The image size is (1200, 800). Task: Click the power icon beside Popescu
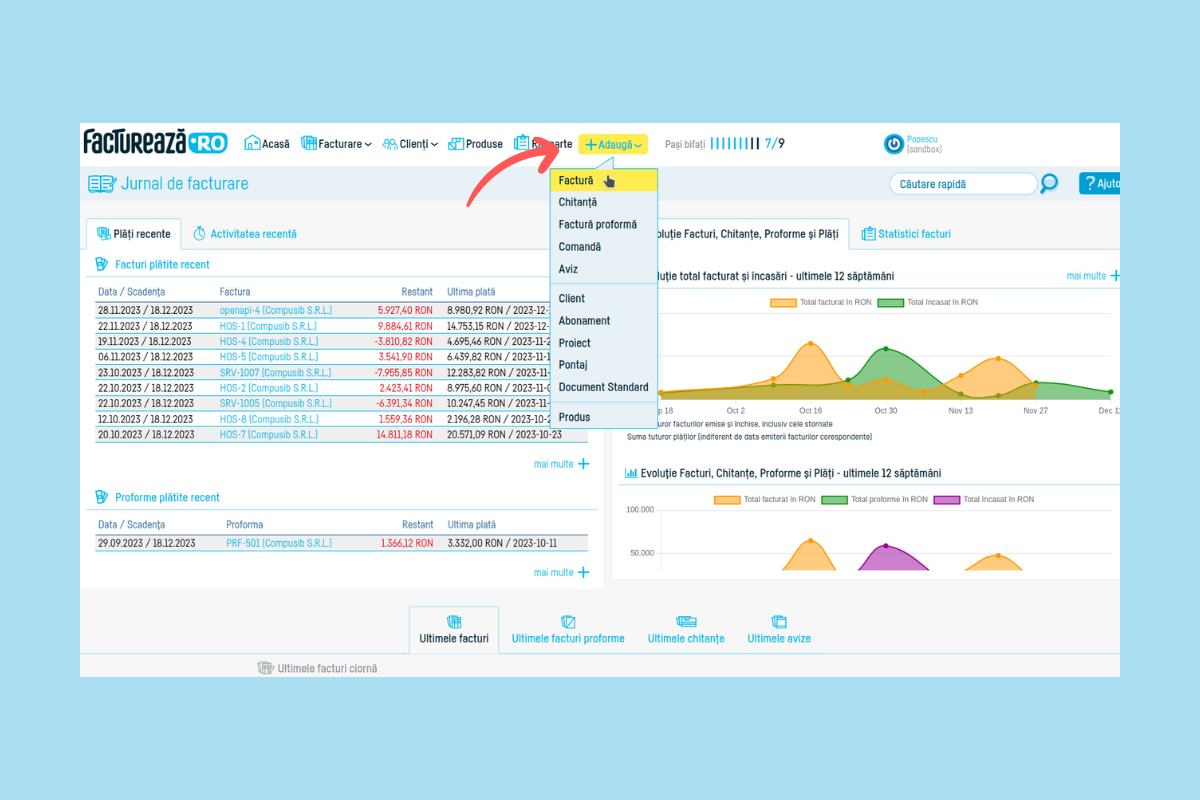click(x=893, y=144)
